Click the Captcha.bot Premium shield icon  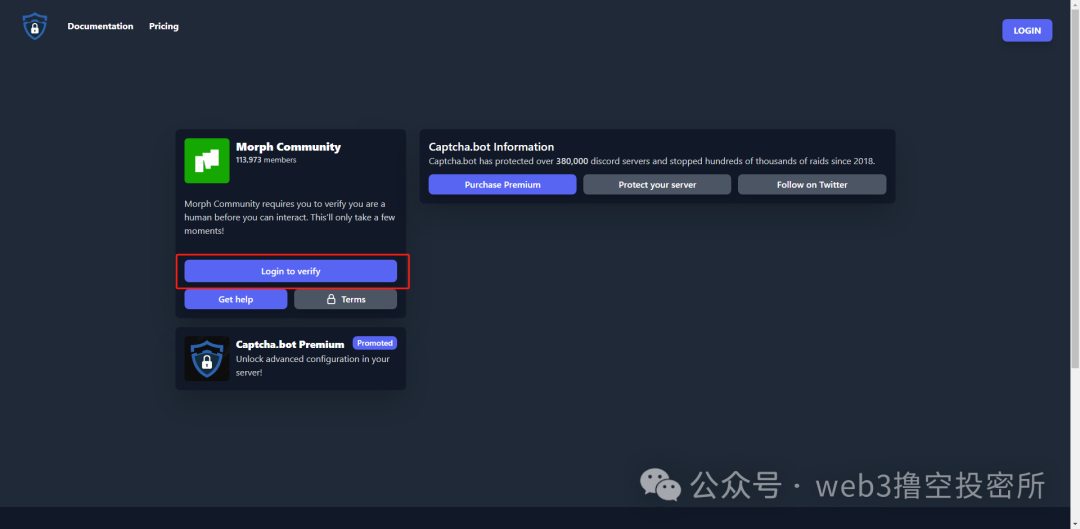pos(207,358)
